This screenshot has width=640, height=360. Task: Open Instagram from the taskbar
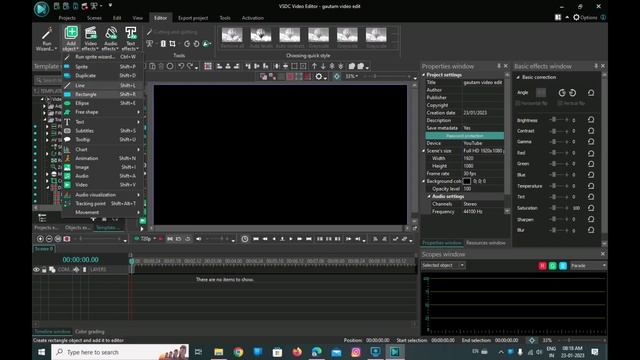[356, 352]
